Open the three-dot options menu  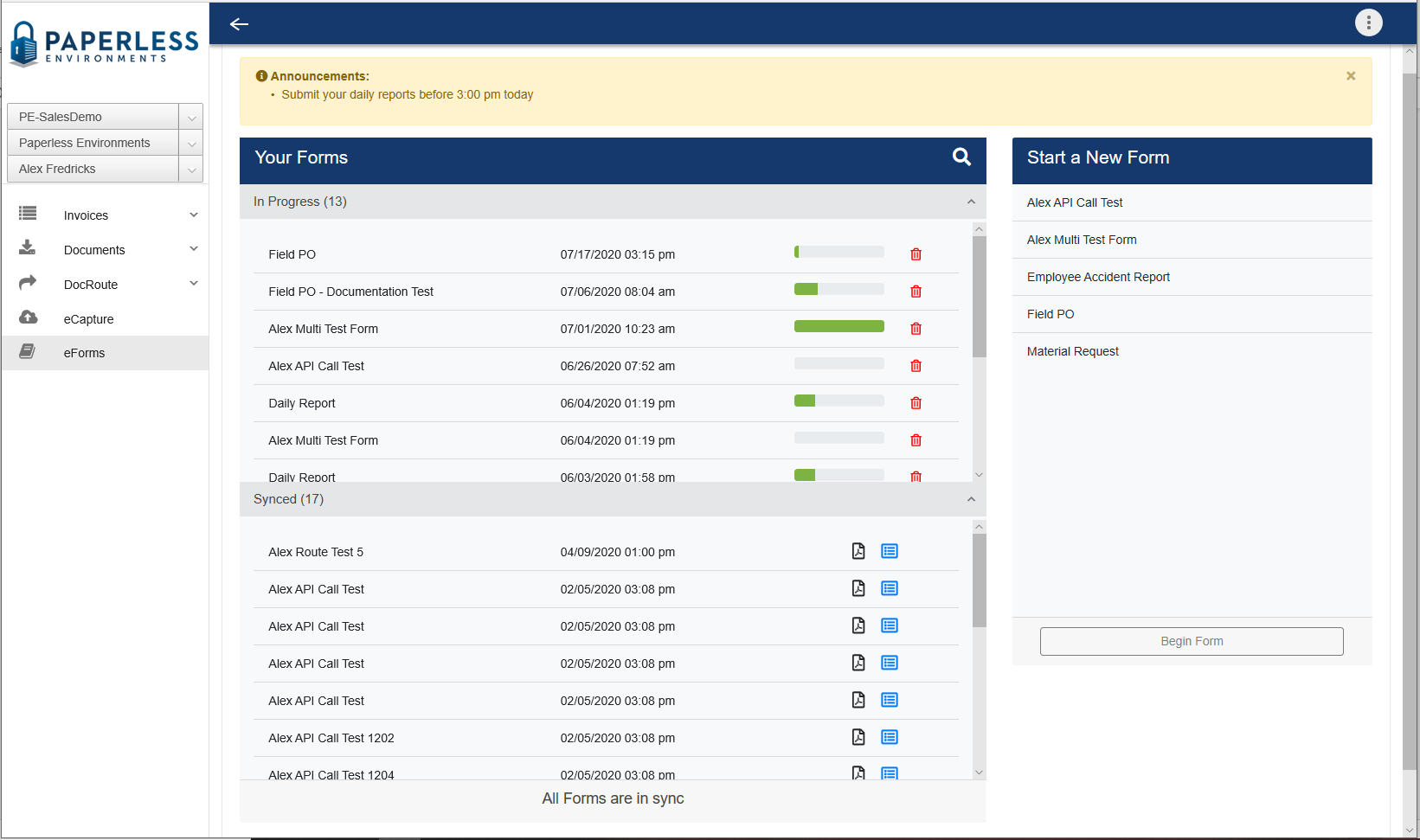tap(1368, 23)
